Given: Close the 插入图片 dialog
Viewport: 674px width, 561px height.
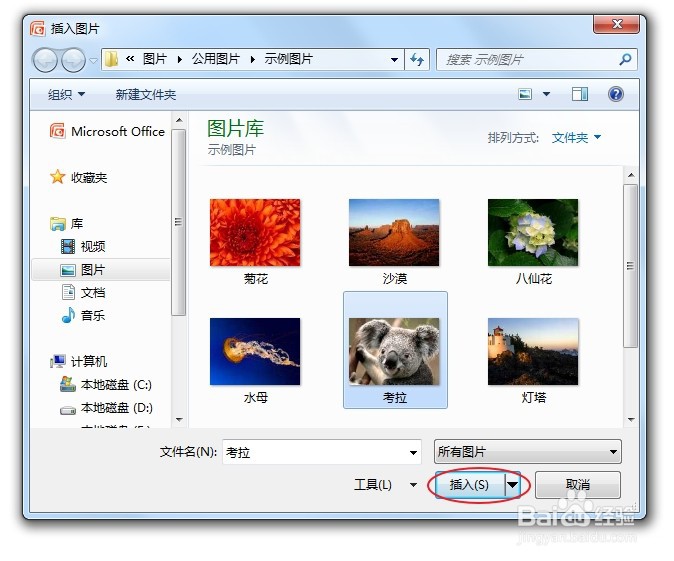Looking at the screenshot, I should (616, 24).
